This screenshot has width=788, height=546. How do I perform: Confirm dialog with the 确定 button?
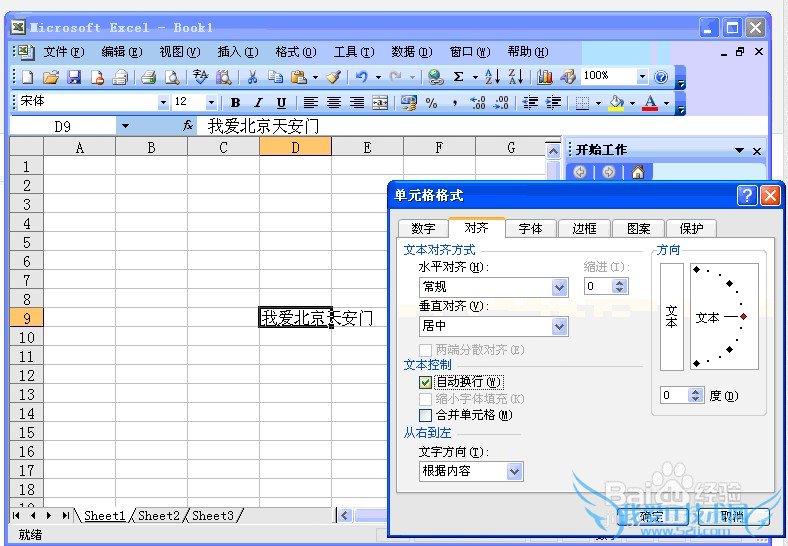tap(652, 517)
